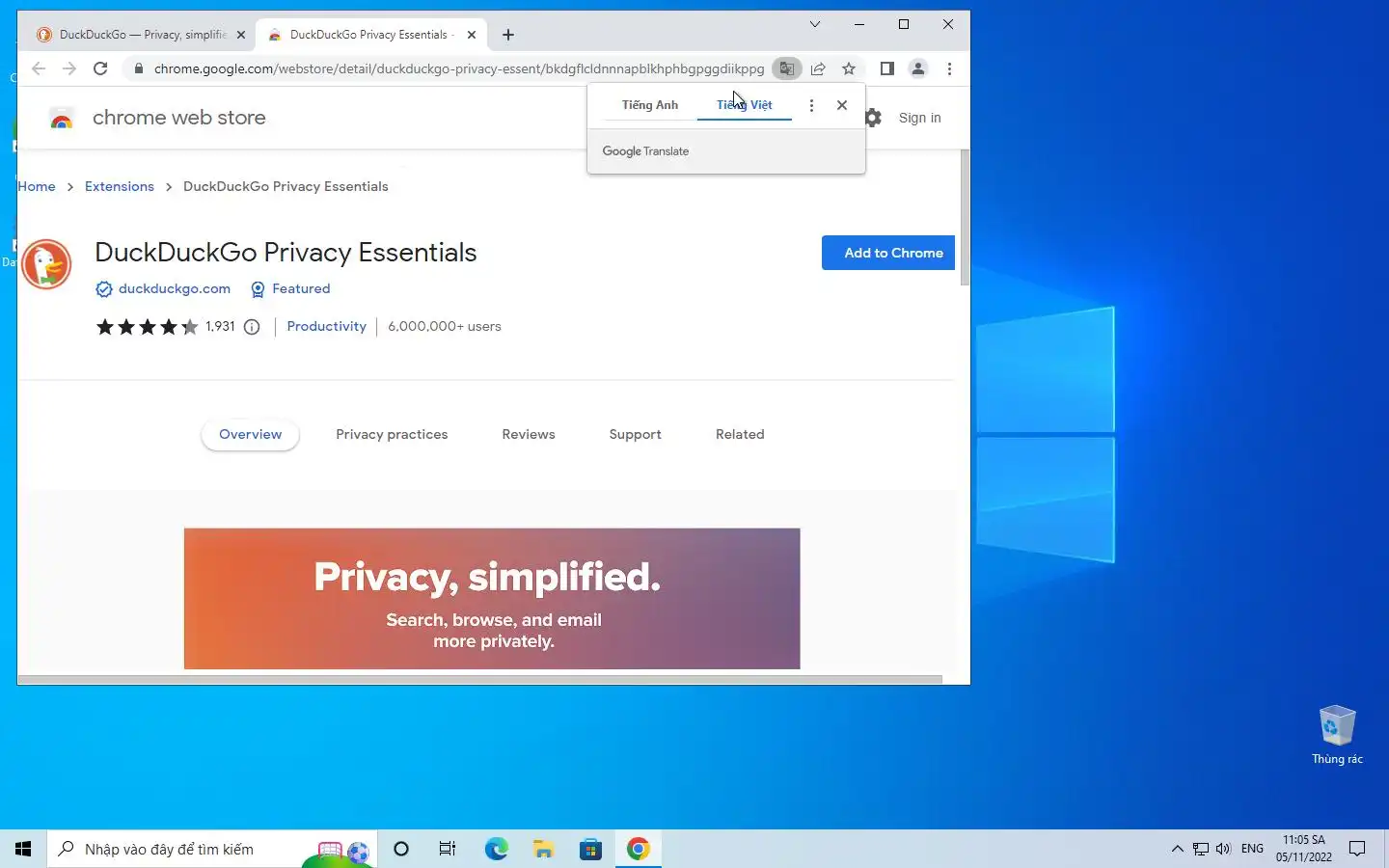
Task: Click ENG language indicator
Action: click(x=1252, y=849)
